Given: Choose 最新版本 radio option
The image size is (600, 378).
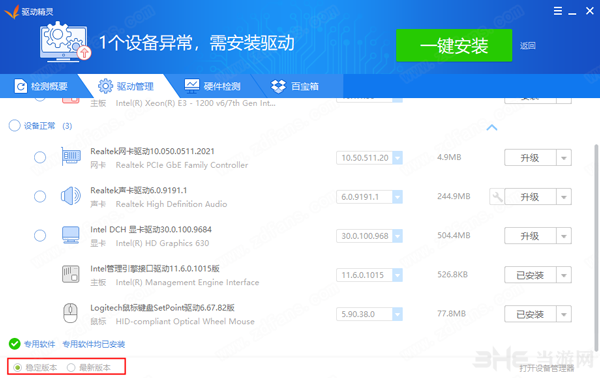Looking at the screenshot, I should click(x=71, y=368).
